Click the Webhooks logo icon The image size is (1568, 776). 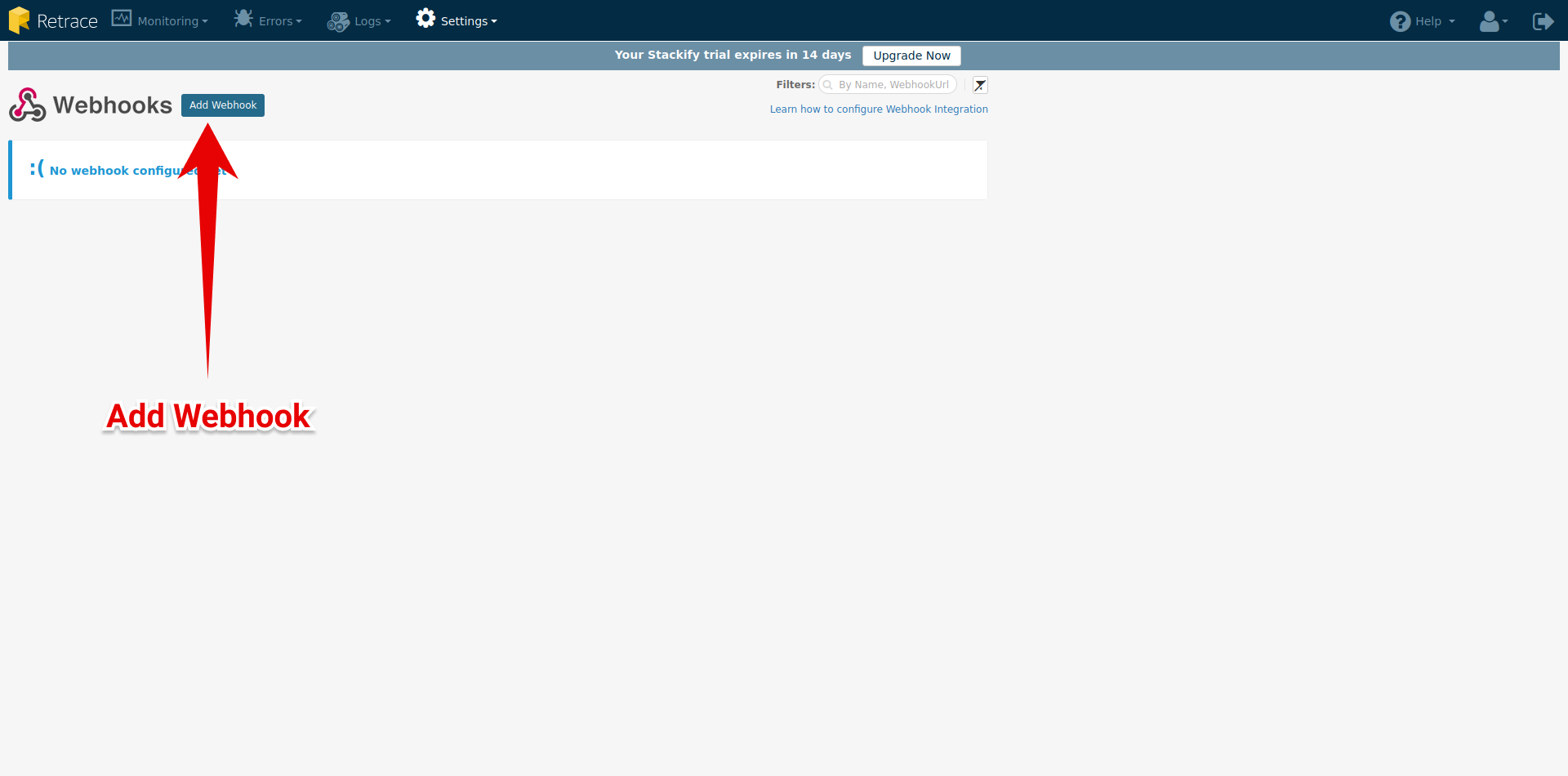28,105
